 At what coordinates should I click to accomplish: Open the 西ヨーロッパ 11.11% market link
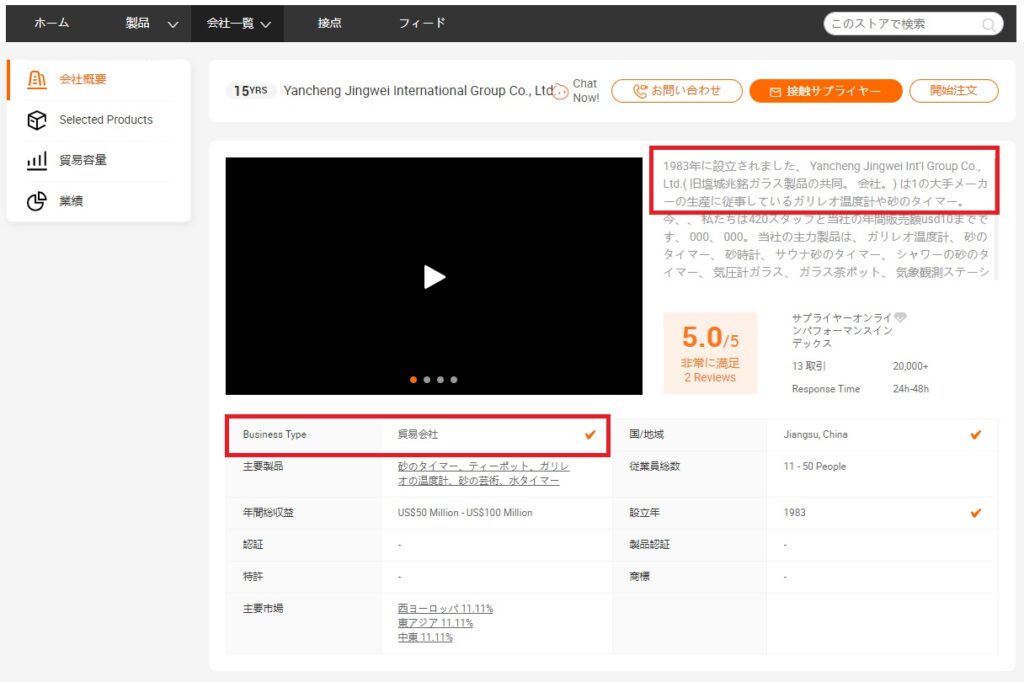(x=445, y=608)
